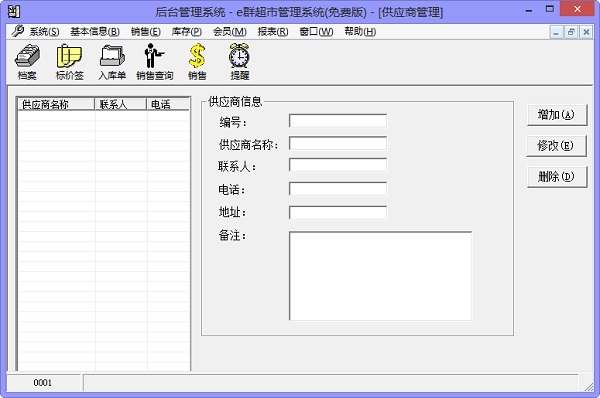Open the 档案 archive toolbar icon
This screenshot has width=600, height=398.
pyautogui.click(x=27, y=62)
